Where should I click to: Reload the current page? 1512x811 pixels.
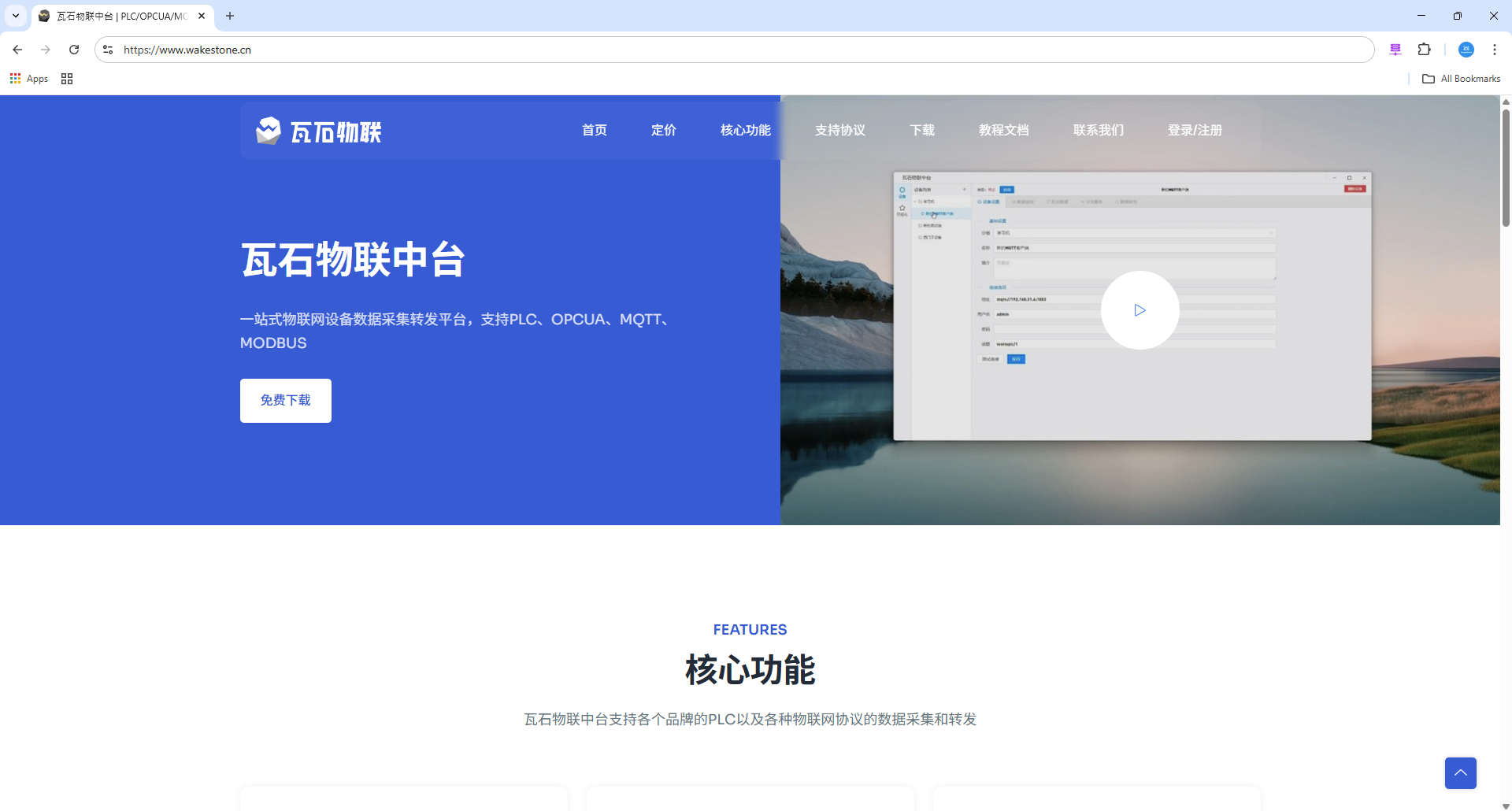click(74, 50)
